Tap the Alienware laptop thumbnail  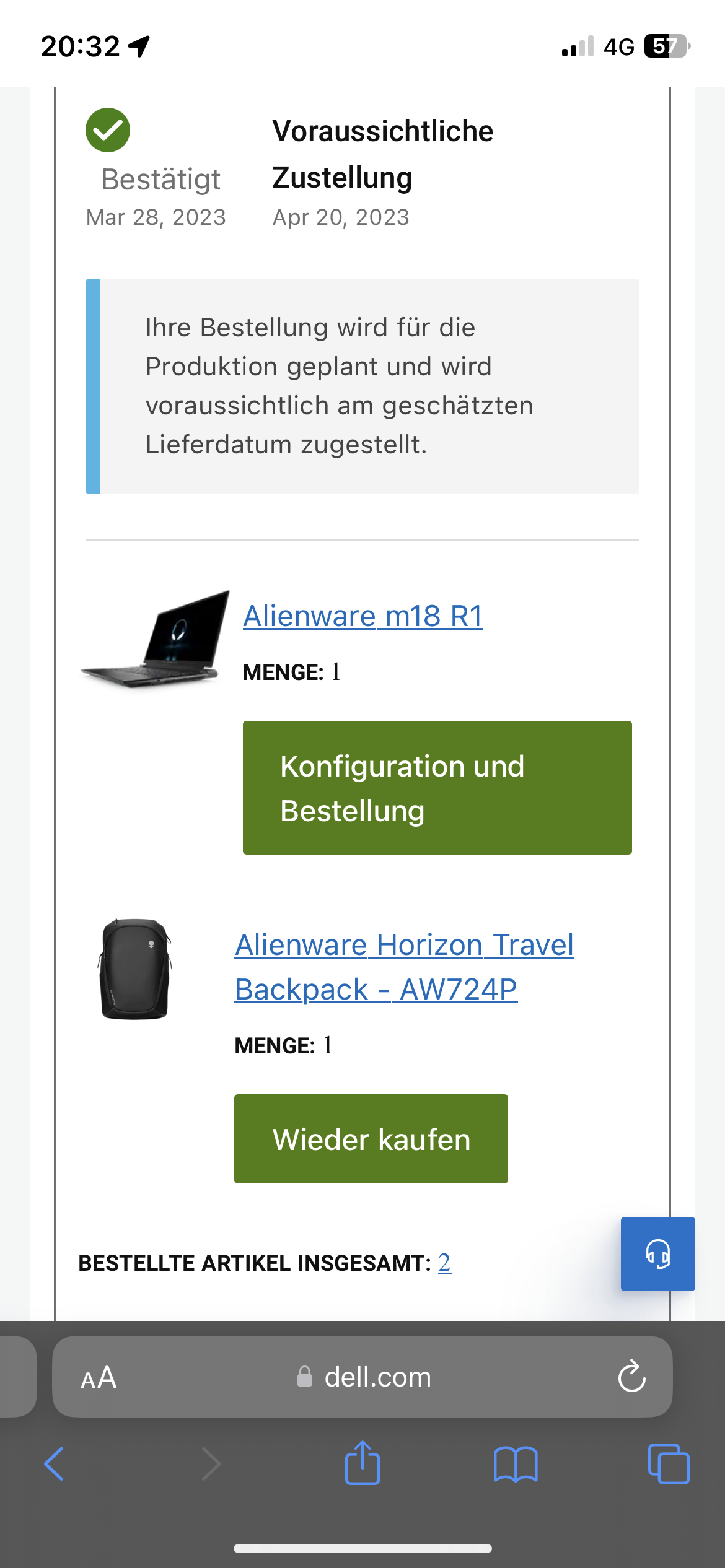[x=155, y=639]
